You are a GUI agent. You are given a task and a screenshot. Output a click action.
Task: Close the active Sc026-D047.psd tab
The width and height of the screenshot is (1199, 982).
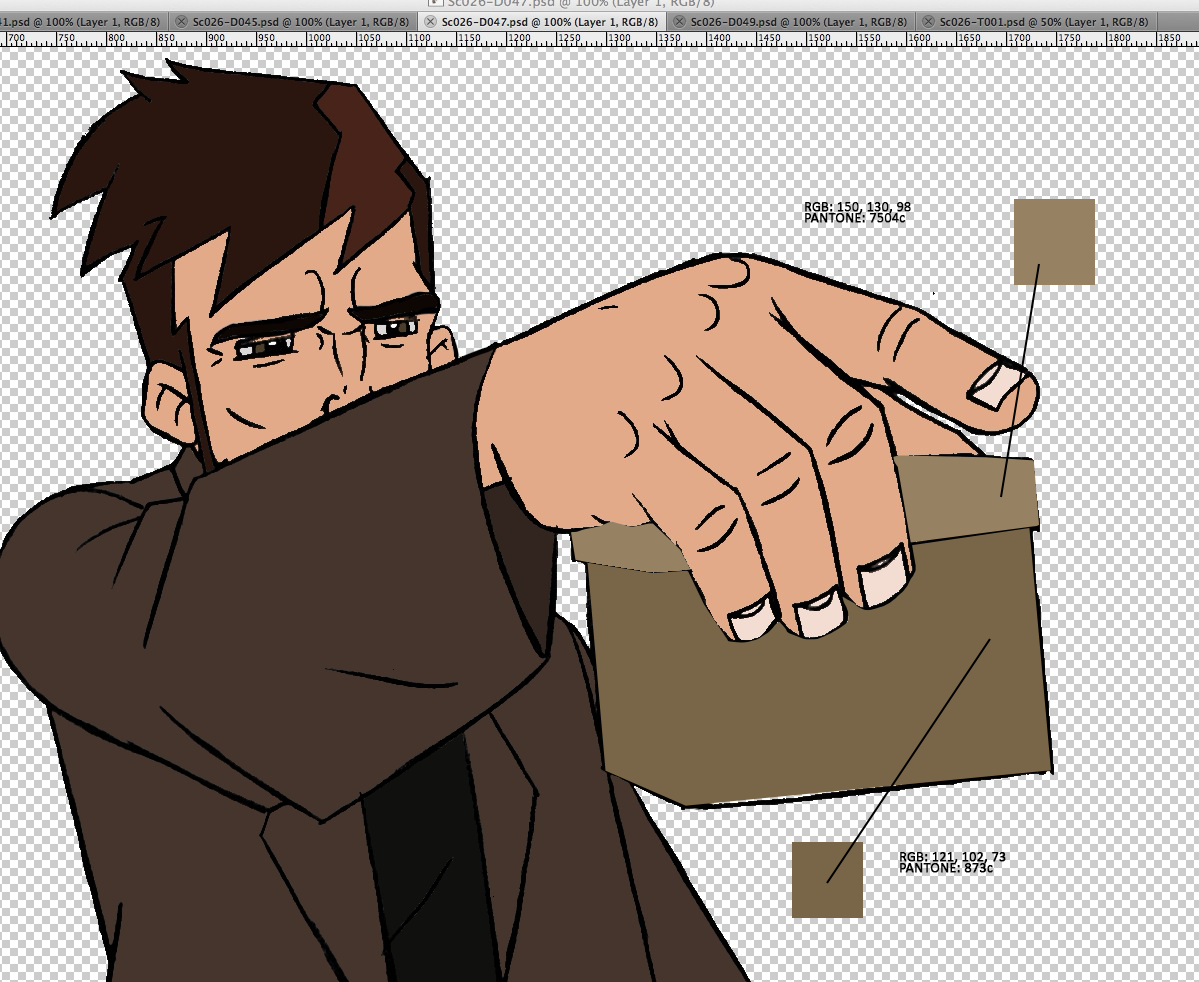[x=431, y=21]
